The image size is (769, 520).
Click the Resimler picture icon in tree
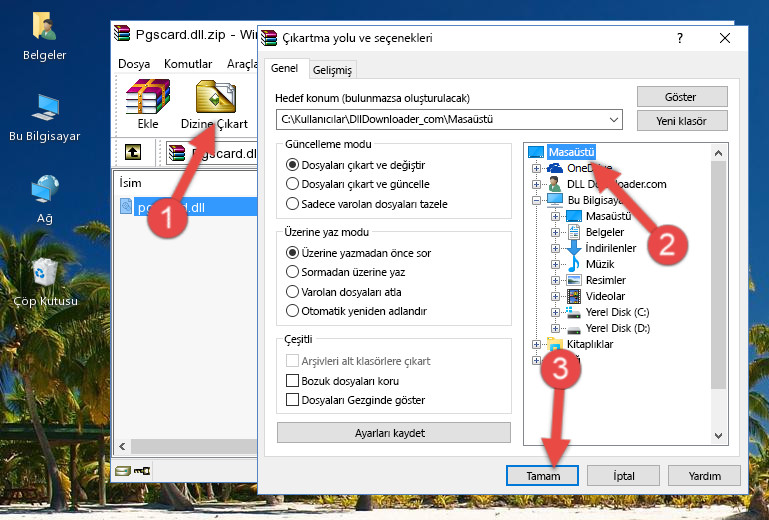(574, 280)
